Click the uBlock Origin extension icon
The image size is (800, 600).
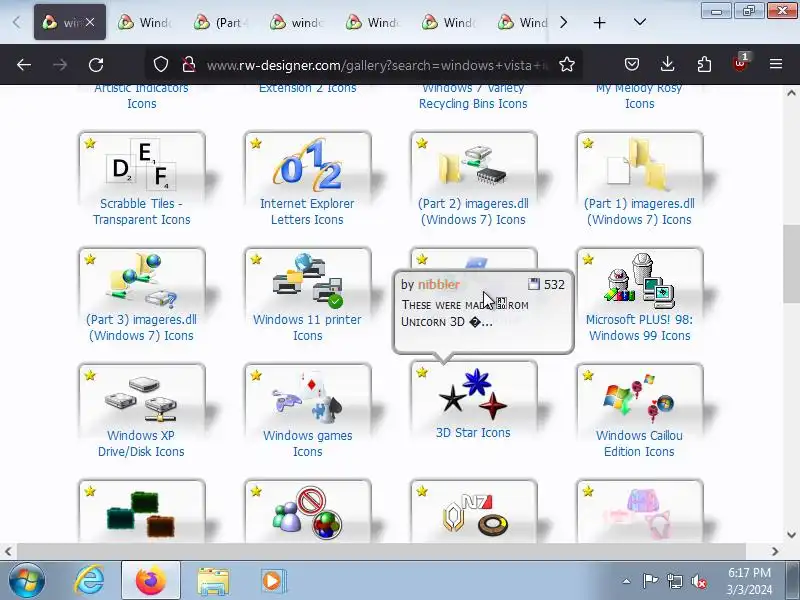[x=740, y=64]
